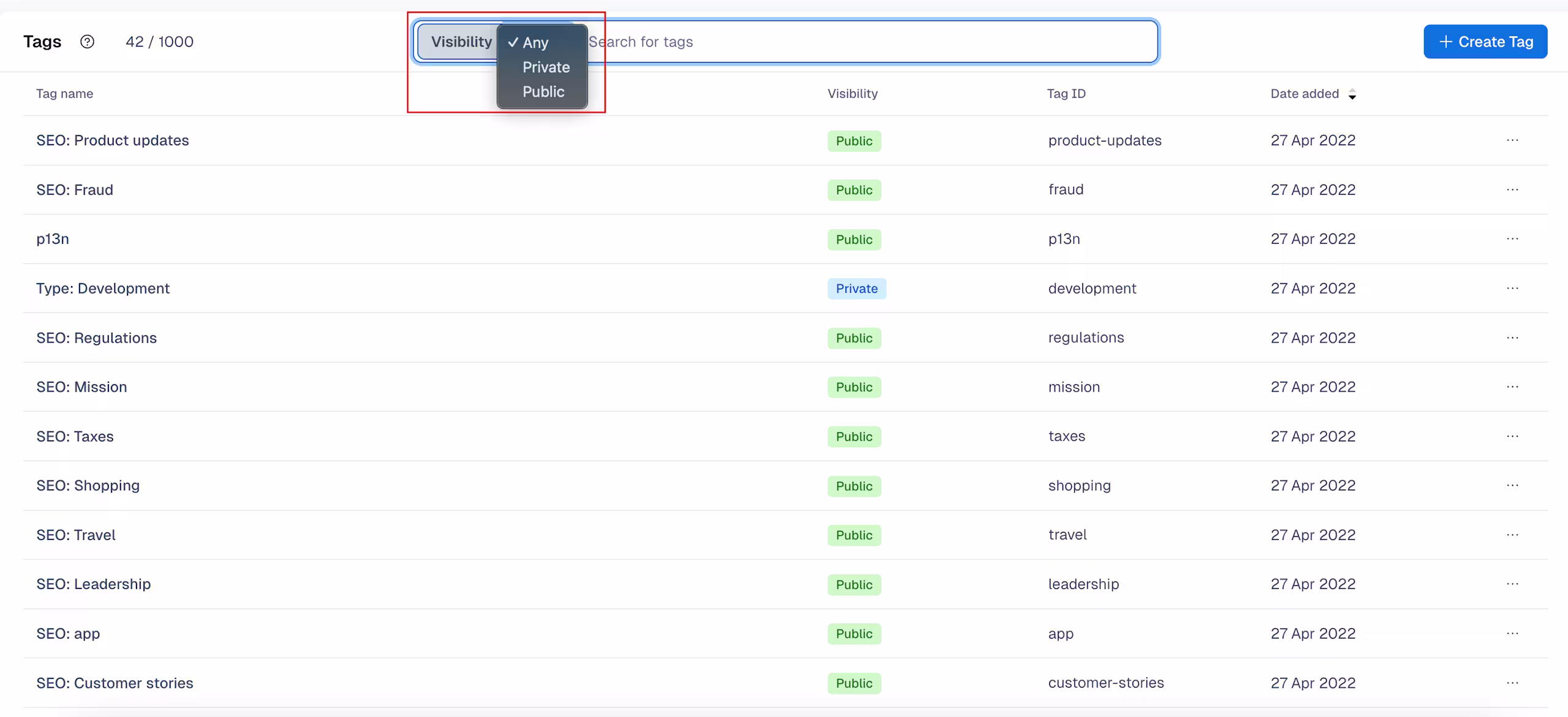Choose Public visibility filter option

coord(542,92)
